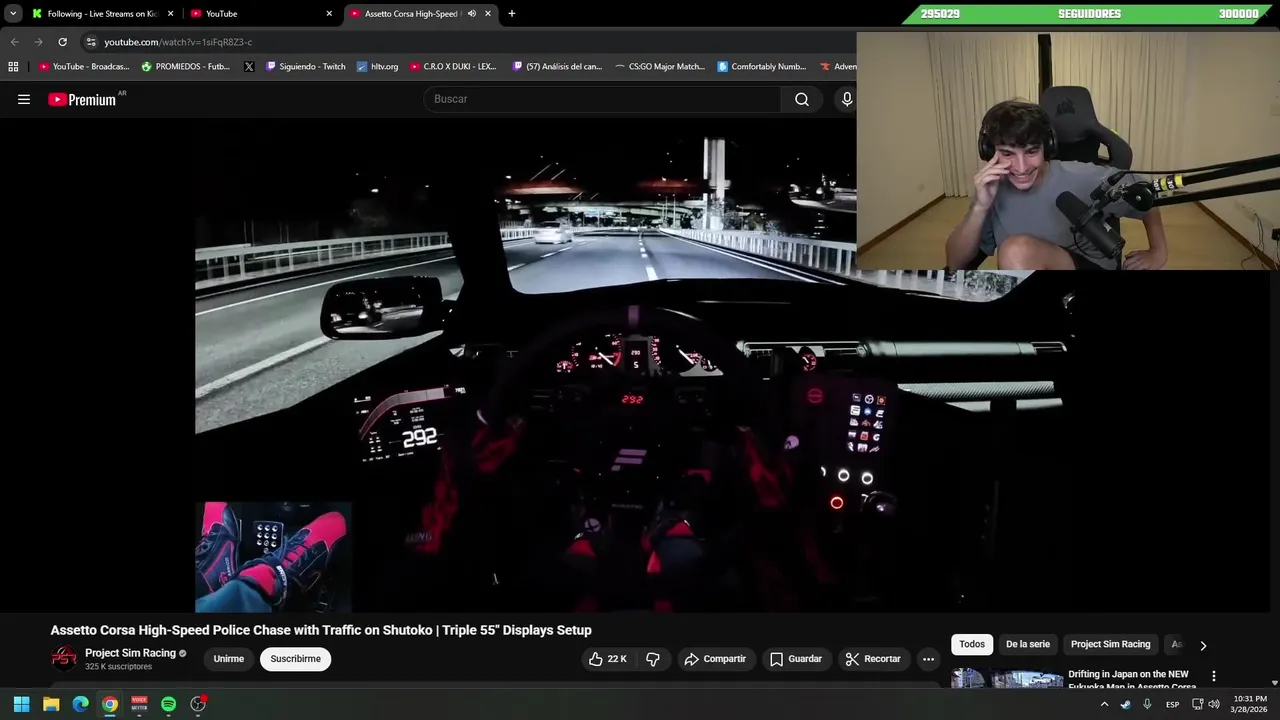This screenshot has height=720, width=1280.
Task: Open the tab search dropdown arrow
Action: pyautogui.click(x=13, y=14)
